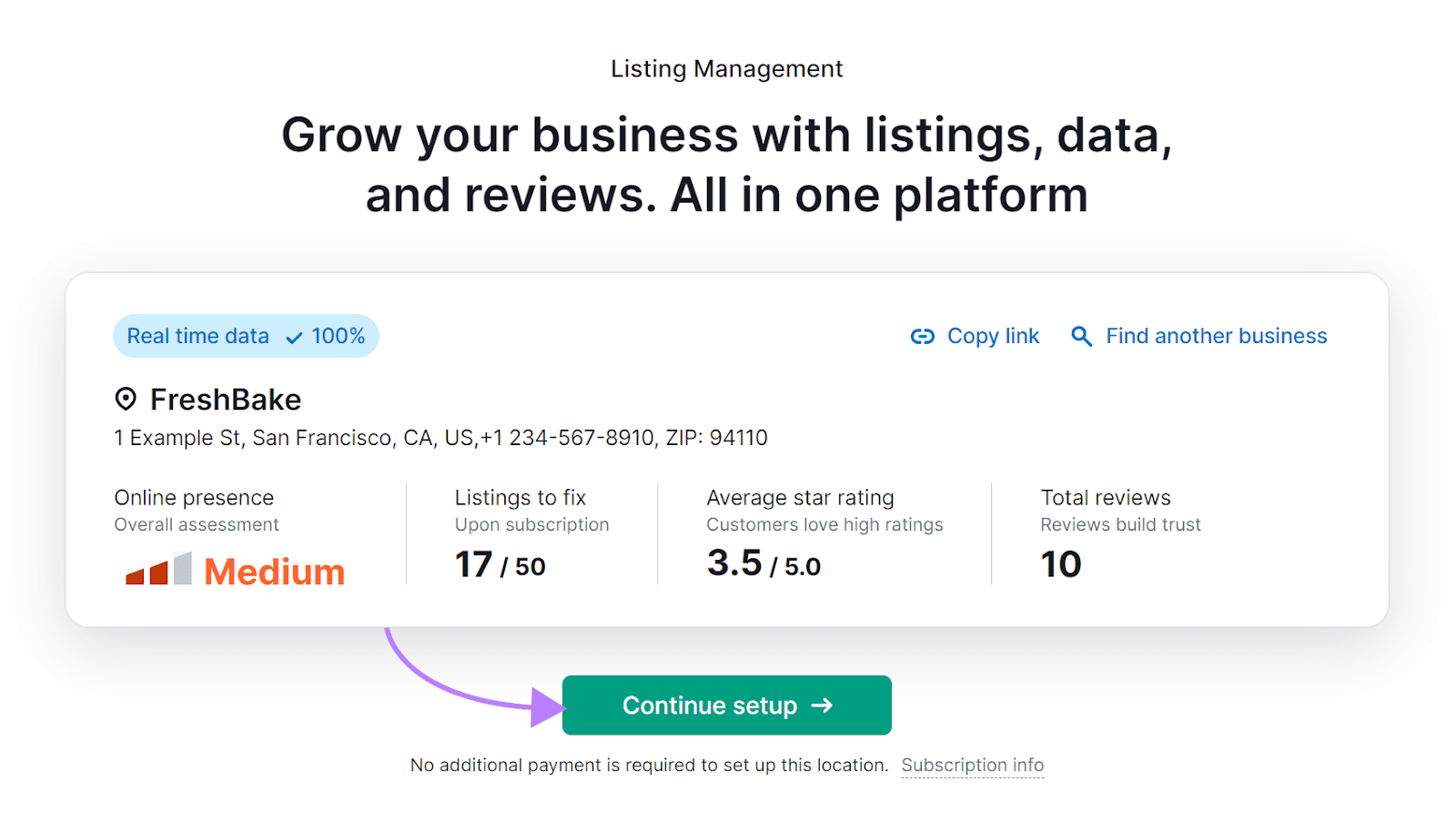The image size is (1456, 832).
Task: Click the Total reviews heading
Action: tap(1106, 498)
